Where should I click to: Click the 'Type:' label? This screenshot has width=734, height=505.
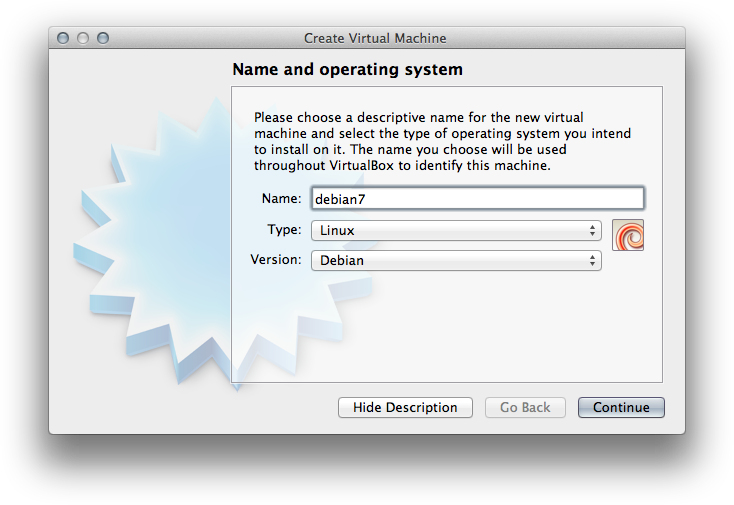pyautogui.click(x=284, y=230)
